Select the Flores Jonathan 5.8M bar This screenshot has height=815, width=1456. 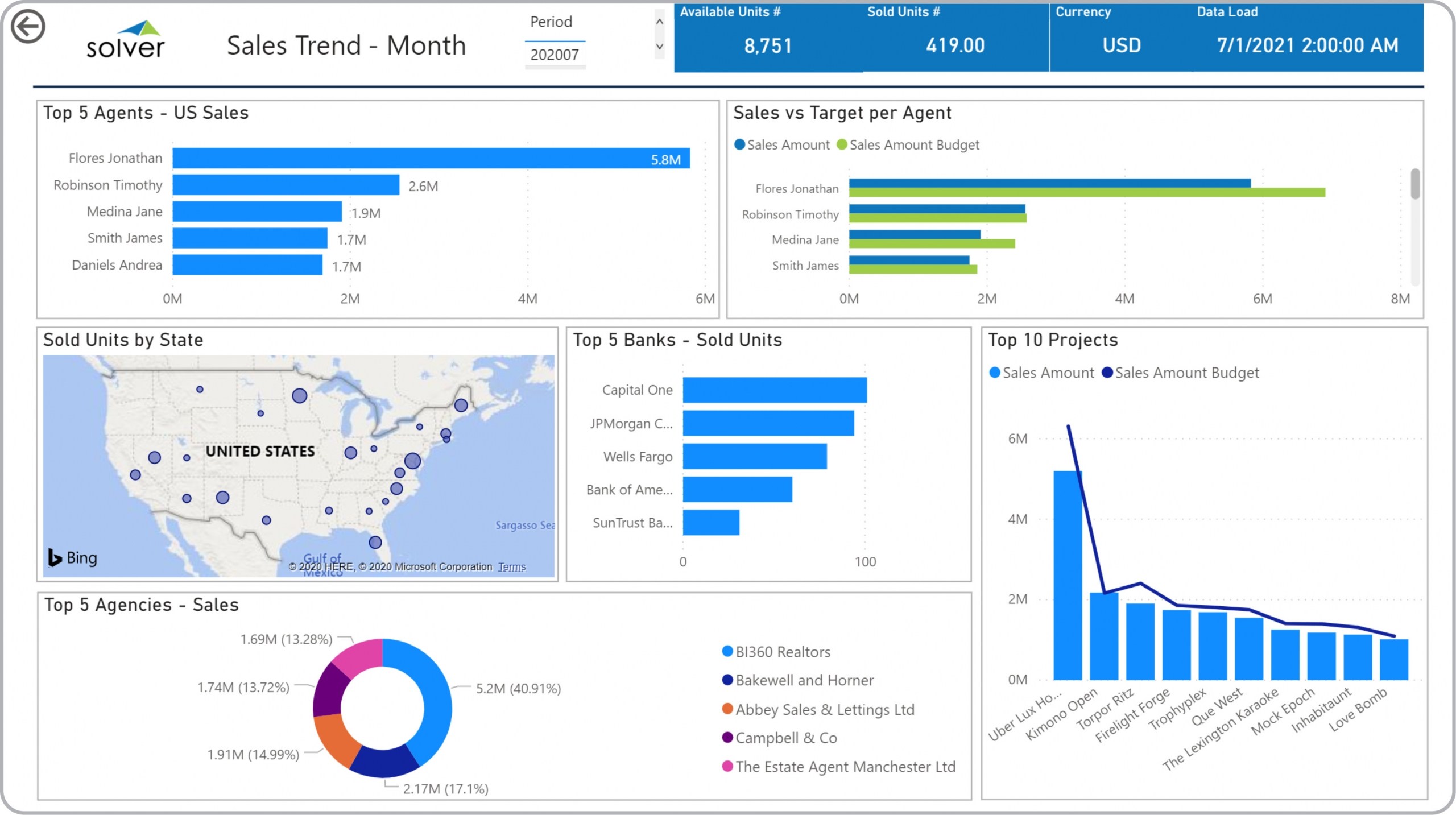coord(431,158)
